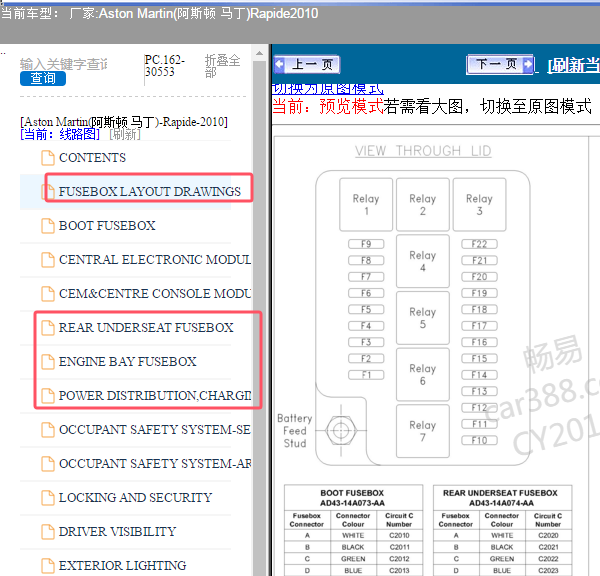This screenshot has width=600, height=576.
Task: Click the PC.162-30553 text
Action: click(x=165, y=66)
